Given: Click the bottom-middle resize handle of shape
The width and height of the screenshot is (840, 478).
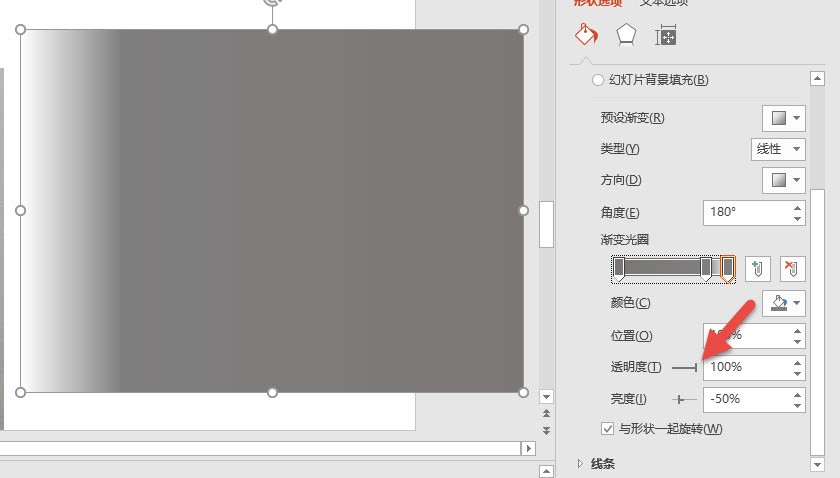Looking at the screenshot, I should (272, 392).
